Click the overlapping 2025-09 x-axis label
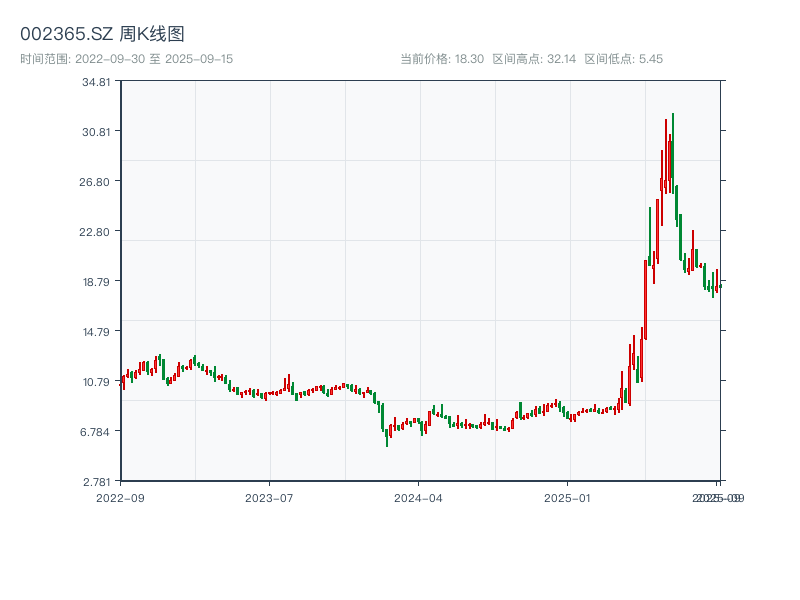800x600 pixels. point(718,498)
